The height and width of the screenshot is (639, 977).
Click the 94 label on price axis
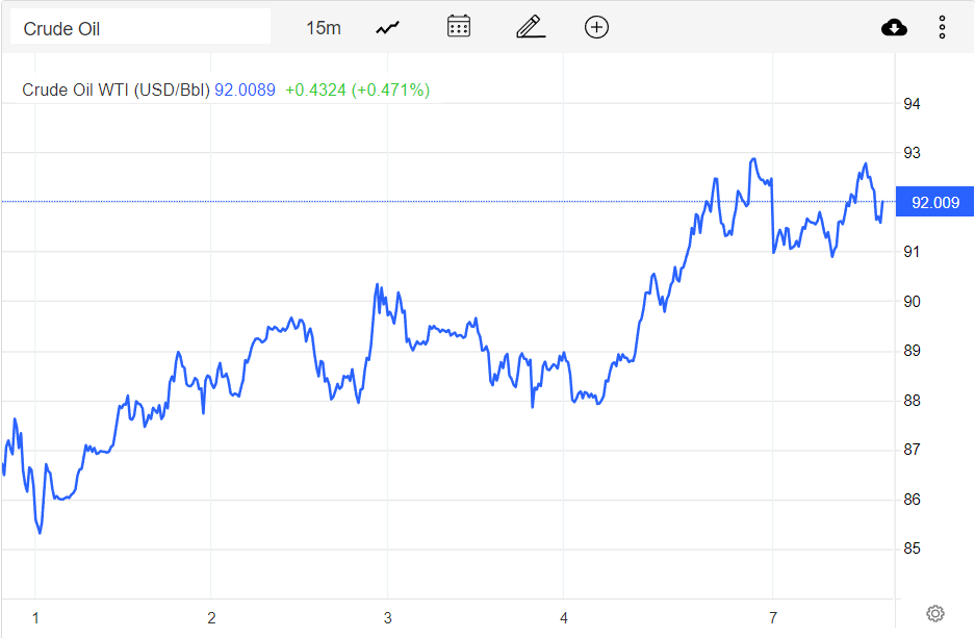coord(912,104)
